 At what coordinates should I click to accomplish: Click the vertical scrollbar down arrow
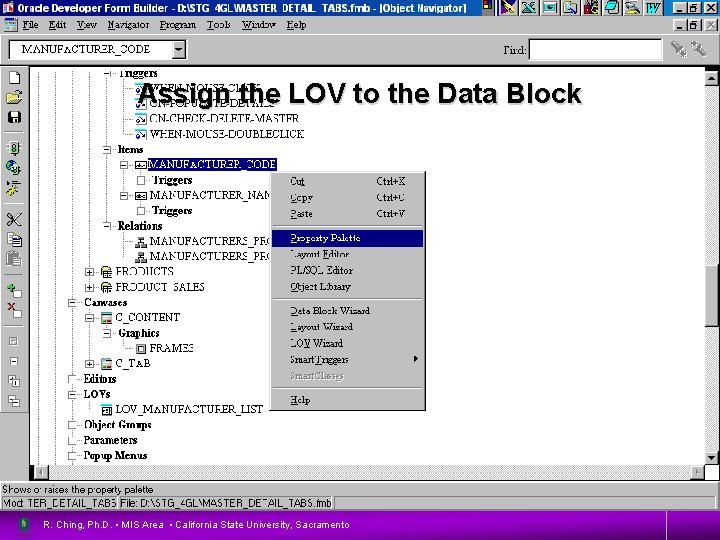pyautogui.click(x=712, y=457)
